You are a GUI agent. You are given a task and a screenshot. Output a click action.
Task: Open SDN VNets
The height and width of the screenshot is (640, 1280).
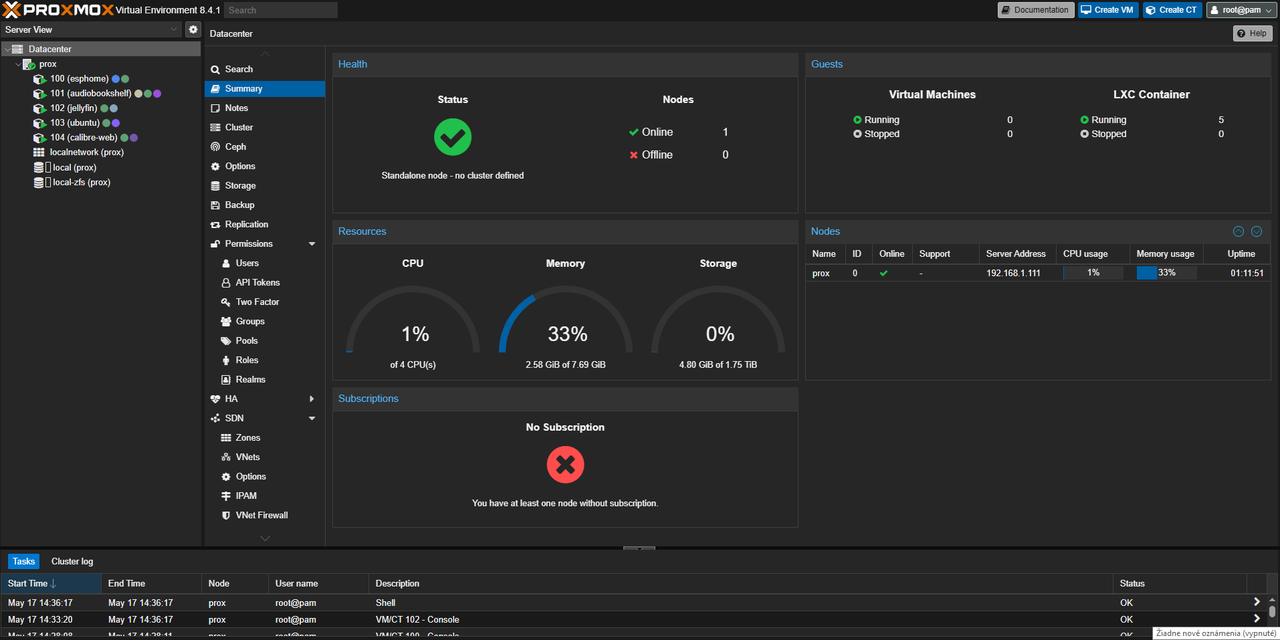(264, 457)
